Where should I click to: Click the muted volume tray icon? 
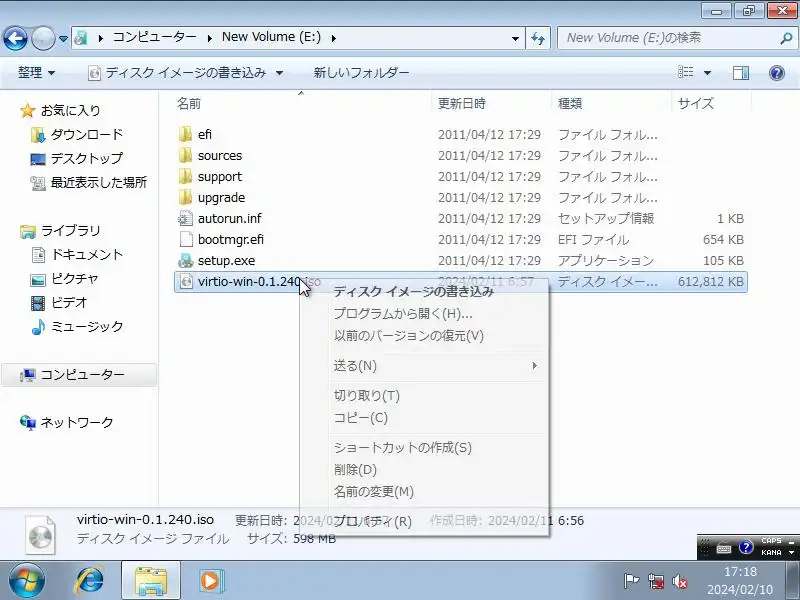coord(679,581)
